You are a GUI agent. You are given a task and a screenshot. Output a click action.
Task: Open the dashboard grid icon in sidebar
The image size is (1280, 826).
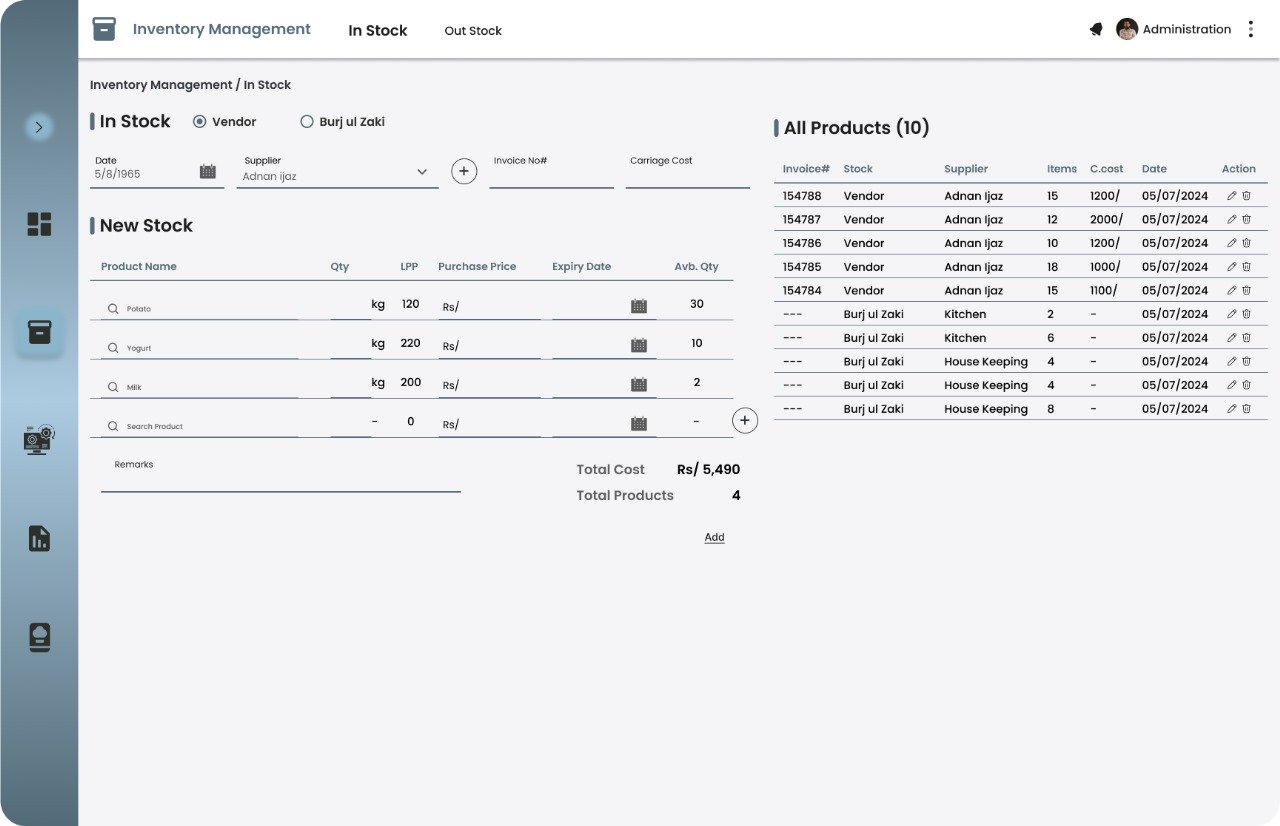pyautogui.click(x=39, y=224)
